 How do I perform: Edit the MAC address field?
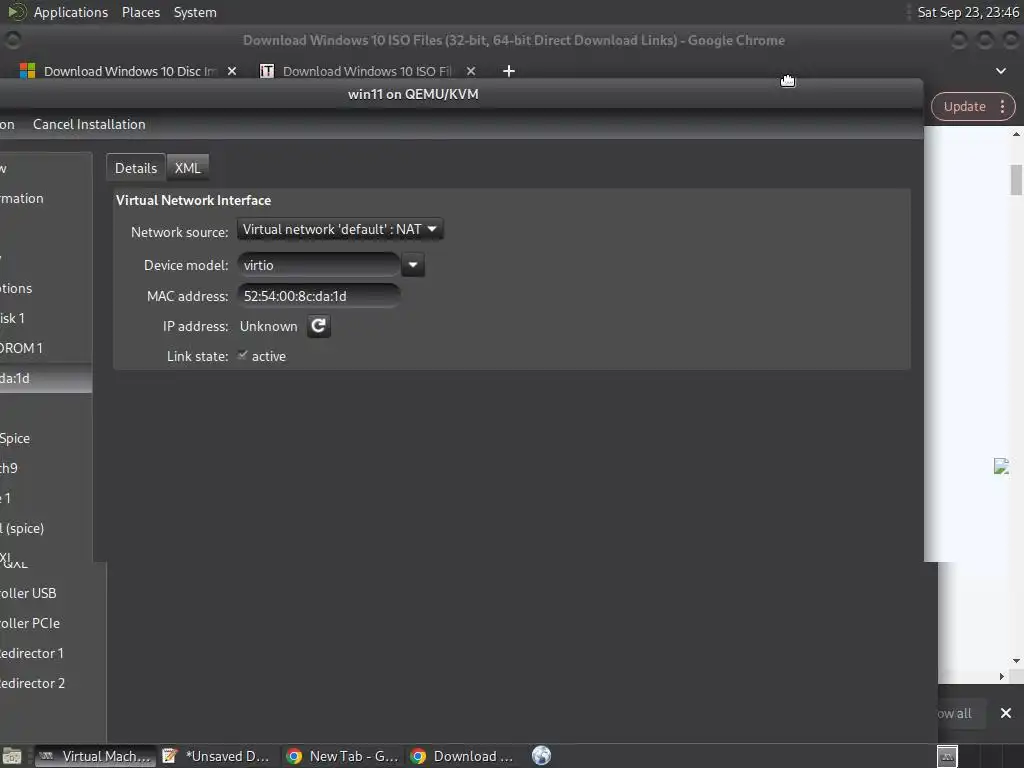click(319, 296)
